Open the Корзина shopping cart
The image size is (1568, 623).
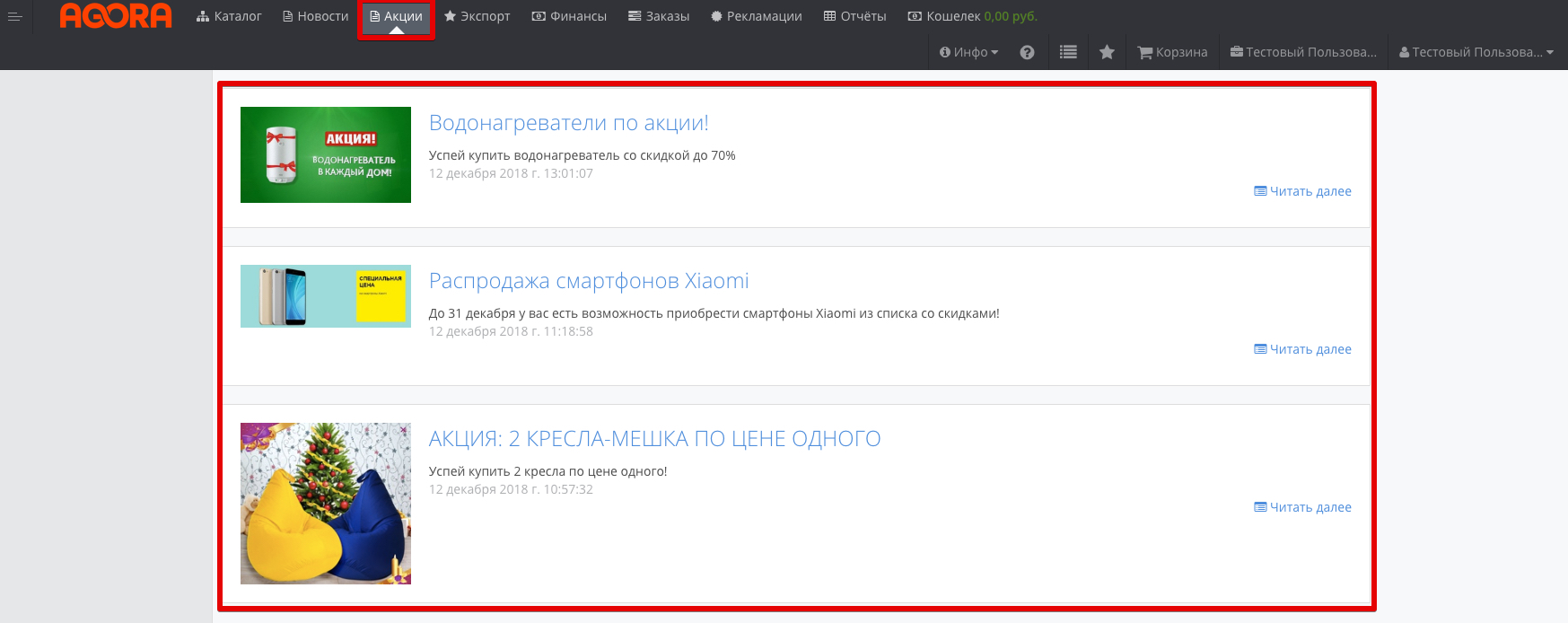(x=1172, y=52)
